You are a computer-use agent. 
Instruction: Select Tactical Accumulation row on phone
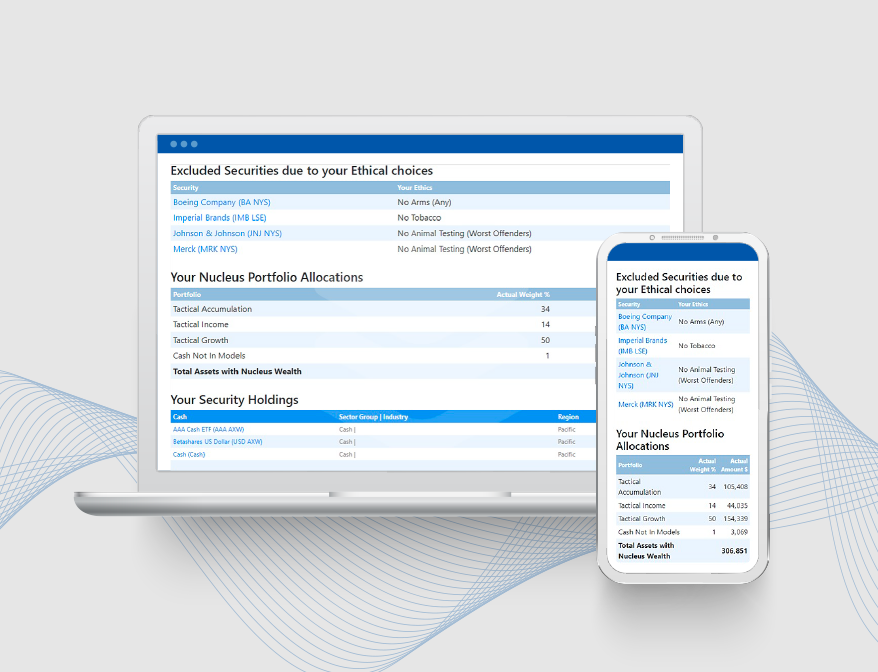(x=683, y=487)
